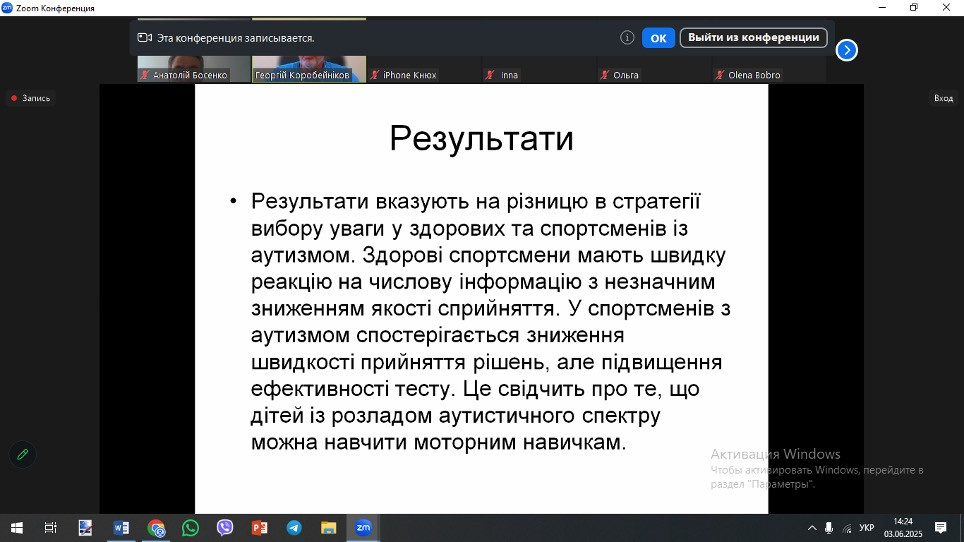Open Microsoft Word from the taskbar
The height and width of the screenshot is (542, 964).
click(x=121, y=527)
